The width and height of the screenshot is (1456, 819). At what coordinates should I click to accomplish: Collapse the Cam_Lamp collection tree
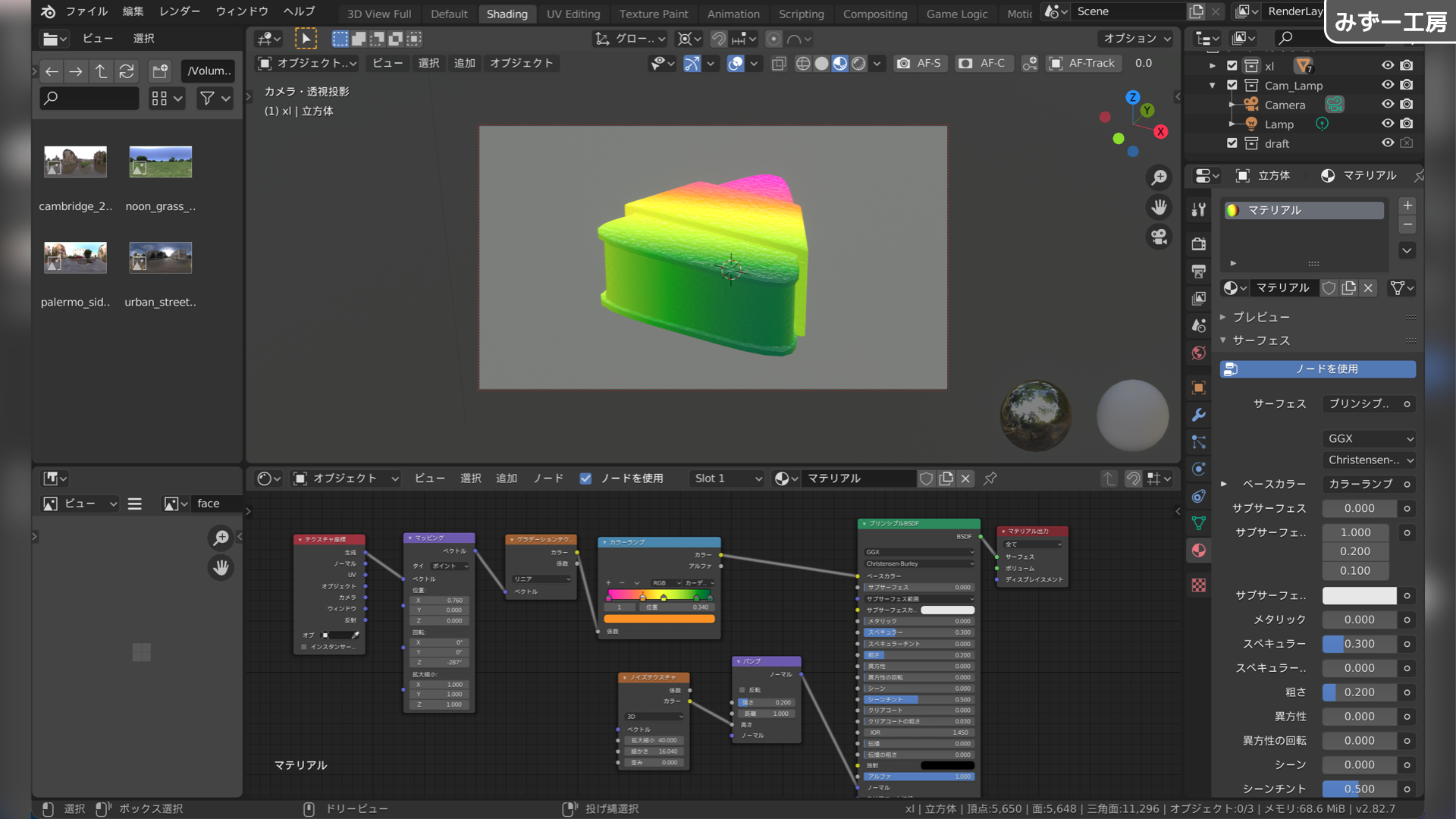click(x=1213, y=85)
